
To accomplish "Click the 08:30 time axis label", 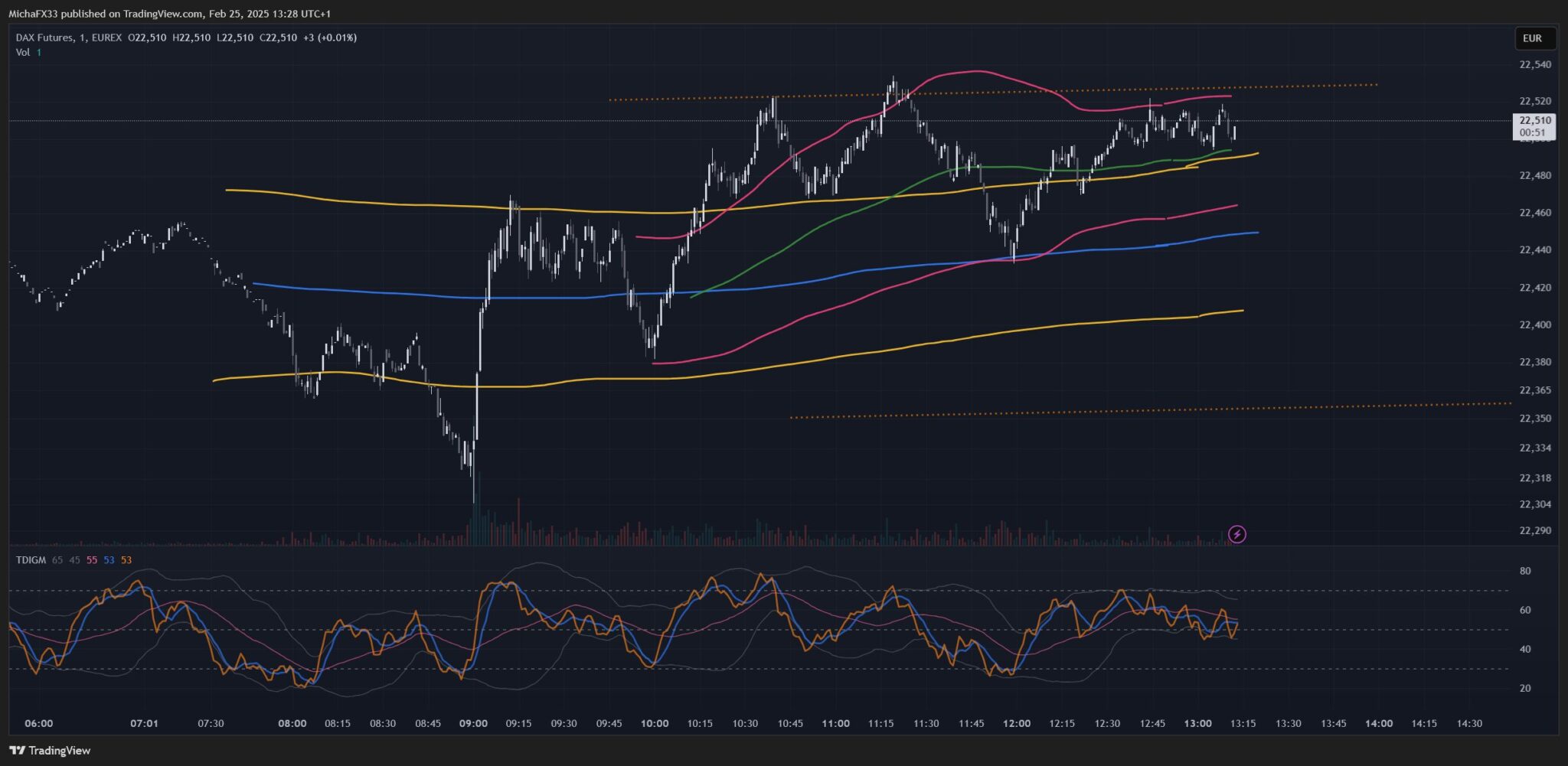I will (x=383, y=724).
